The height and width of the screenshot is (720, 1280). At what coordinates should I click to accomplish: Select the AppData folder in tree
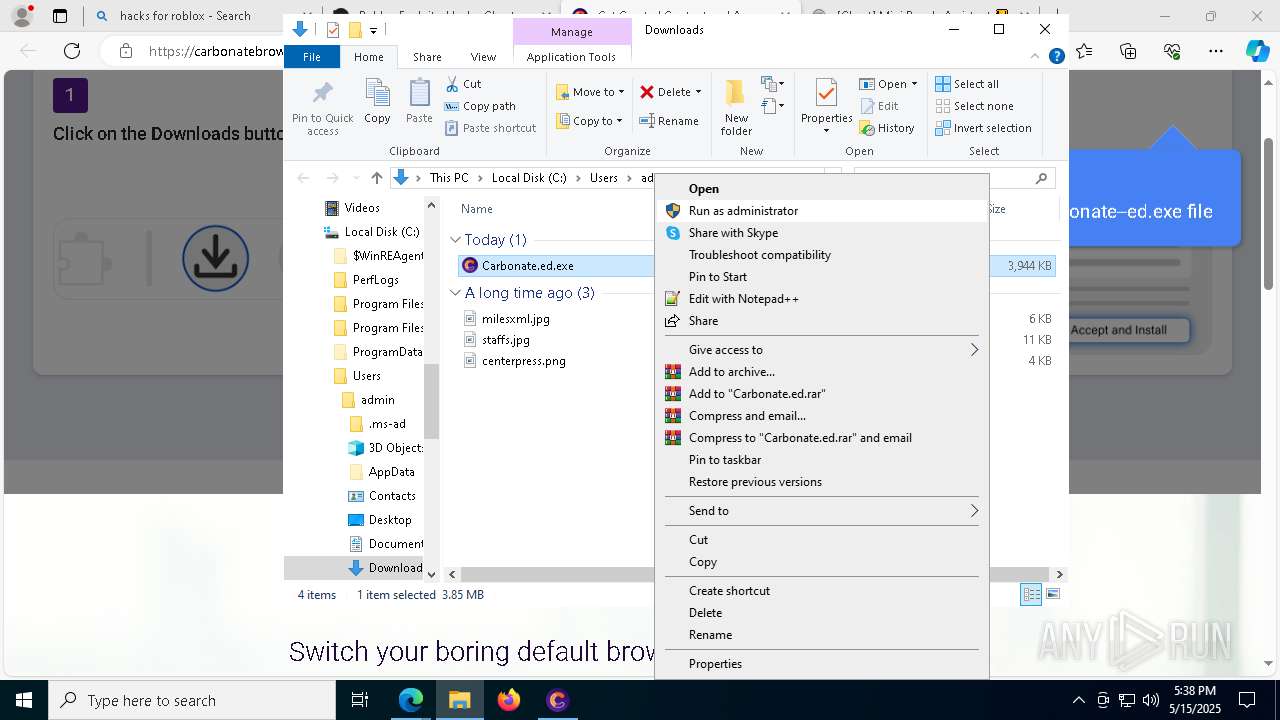(x=391, y=472)
